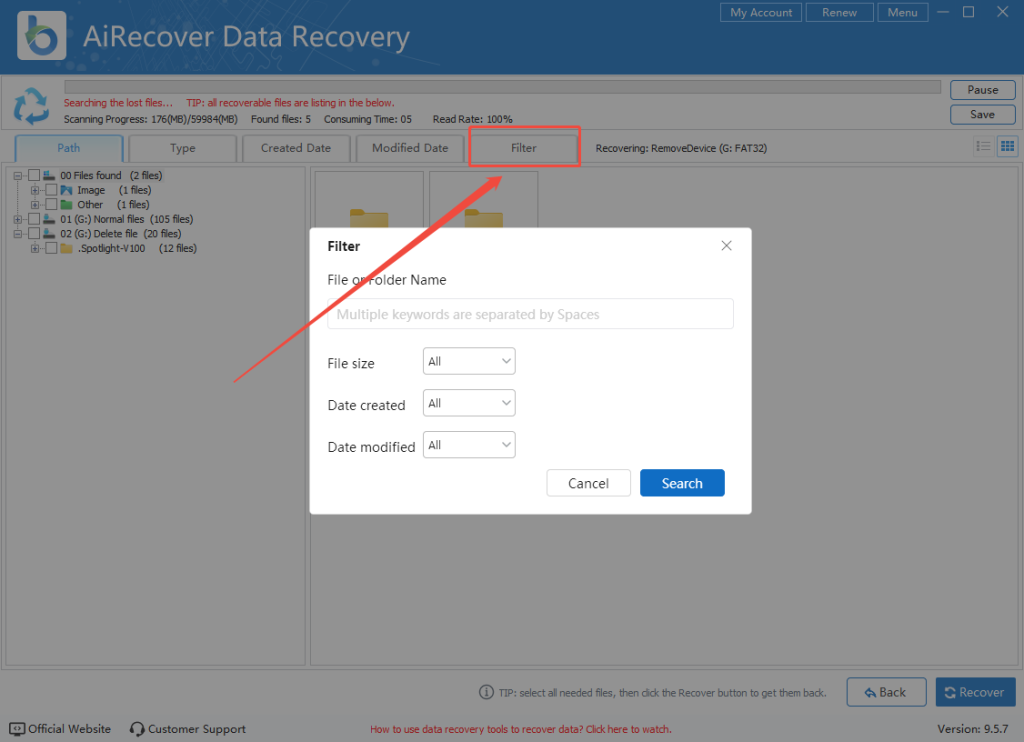Expand the 01 (G:) Normal files node
The height and width of the screenshot is (742, 1024).
tap(17, 219)
